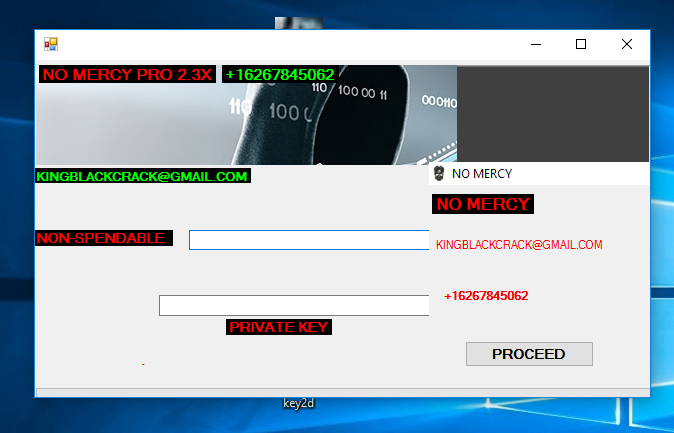Click the green +16267845062 phone label
The width and height of the screenshot is (674, 433).
279,74
